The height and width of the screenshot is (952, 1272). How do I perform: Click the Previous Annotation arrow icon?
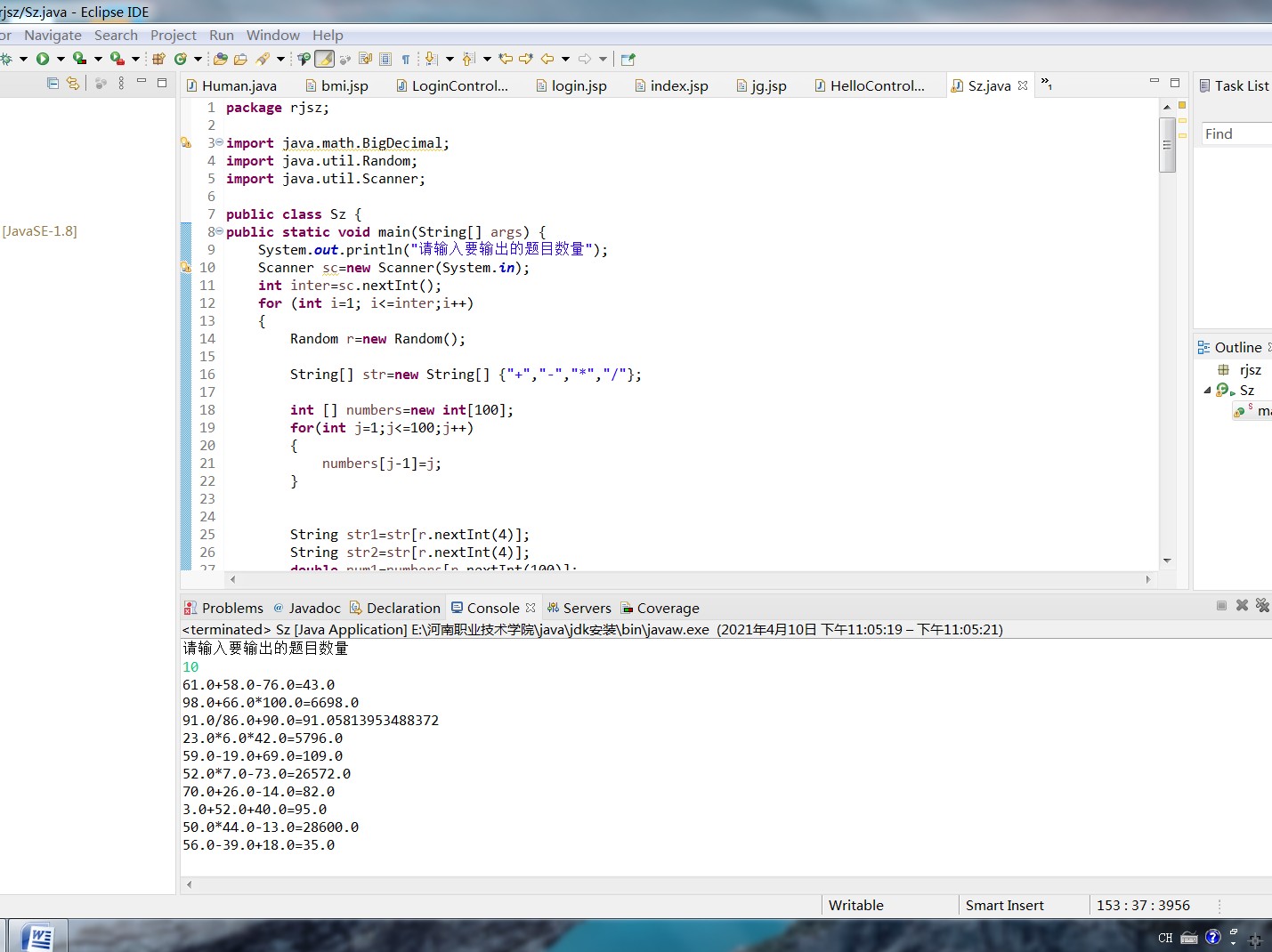(469, 60)
